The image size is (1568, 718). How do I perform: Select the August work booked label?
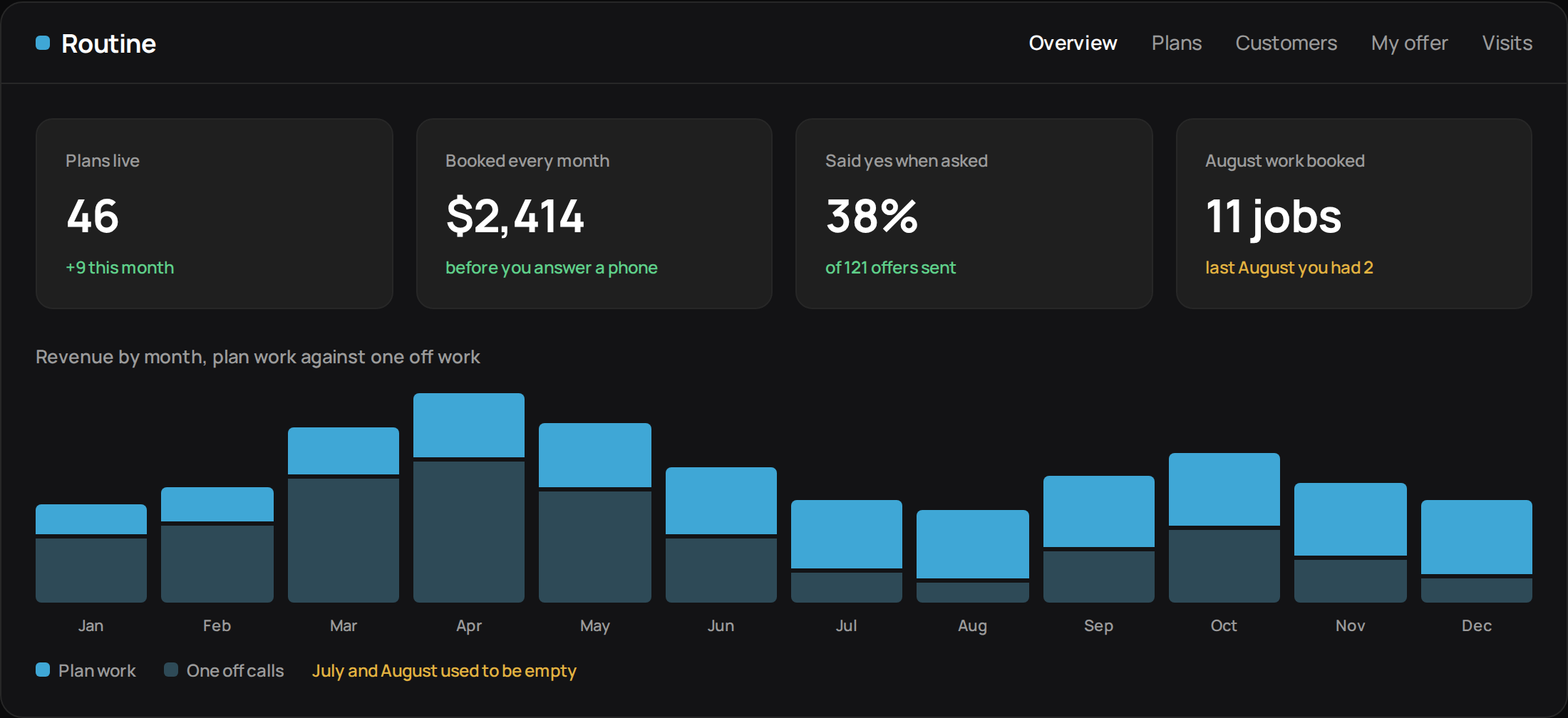tap(1285, 161)
